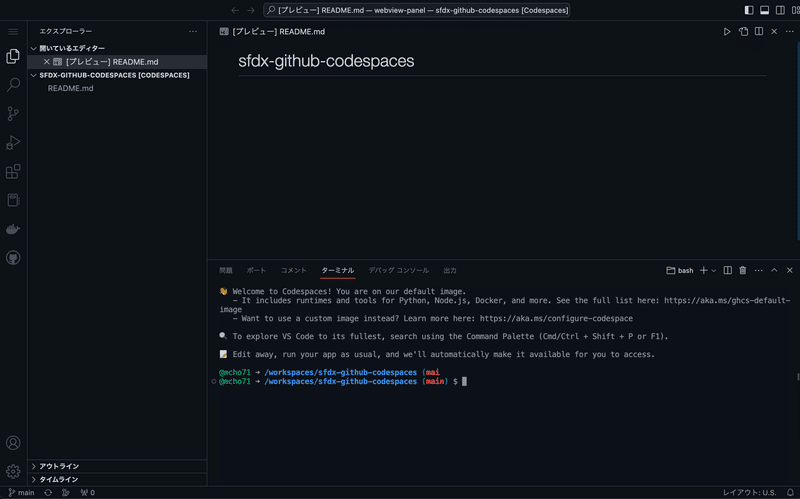
Task: Expand the タイムライン section
Action: 117,480
